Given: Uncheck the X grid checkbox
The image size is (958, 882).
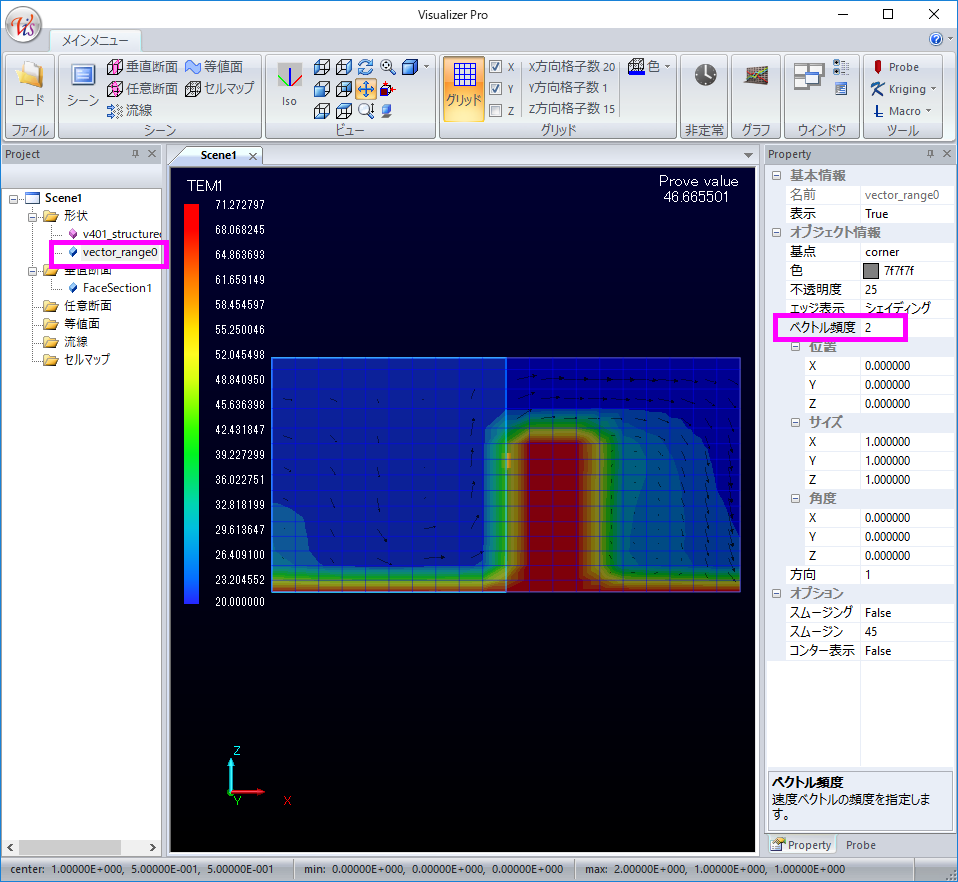Looking at the screenshot, I should pos(496,67).
